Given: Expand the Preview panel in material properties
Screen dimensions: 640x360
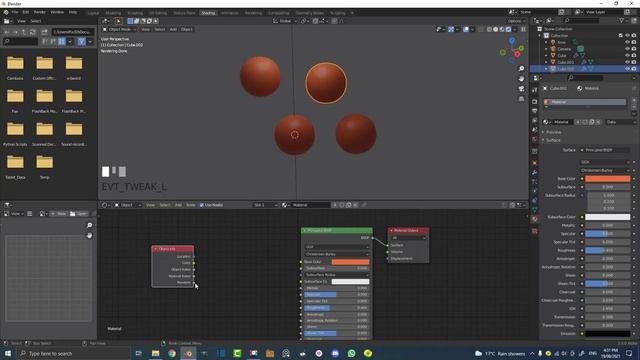Looking at the screenshot, I should 552,132.
